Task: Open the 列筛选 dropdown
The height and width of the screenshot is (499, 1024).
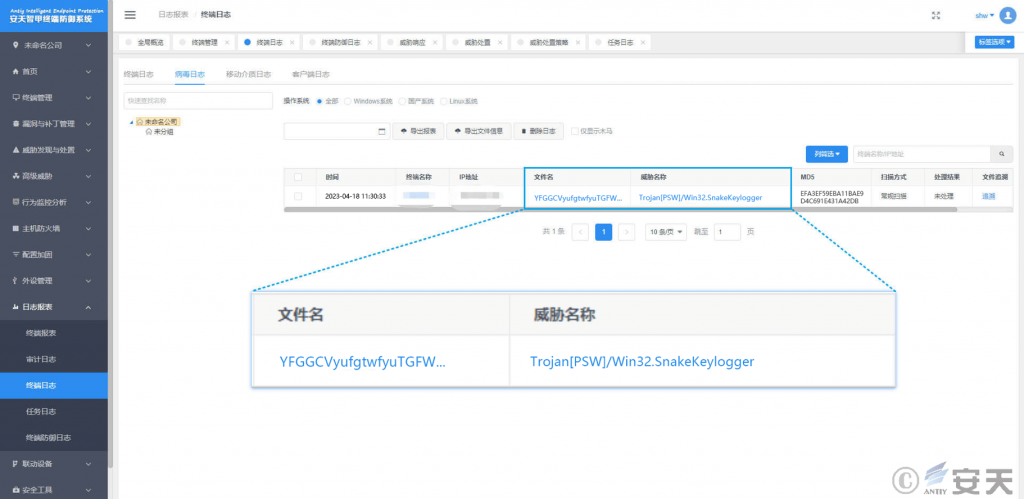Action: [827, 154]
